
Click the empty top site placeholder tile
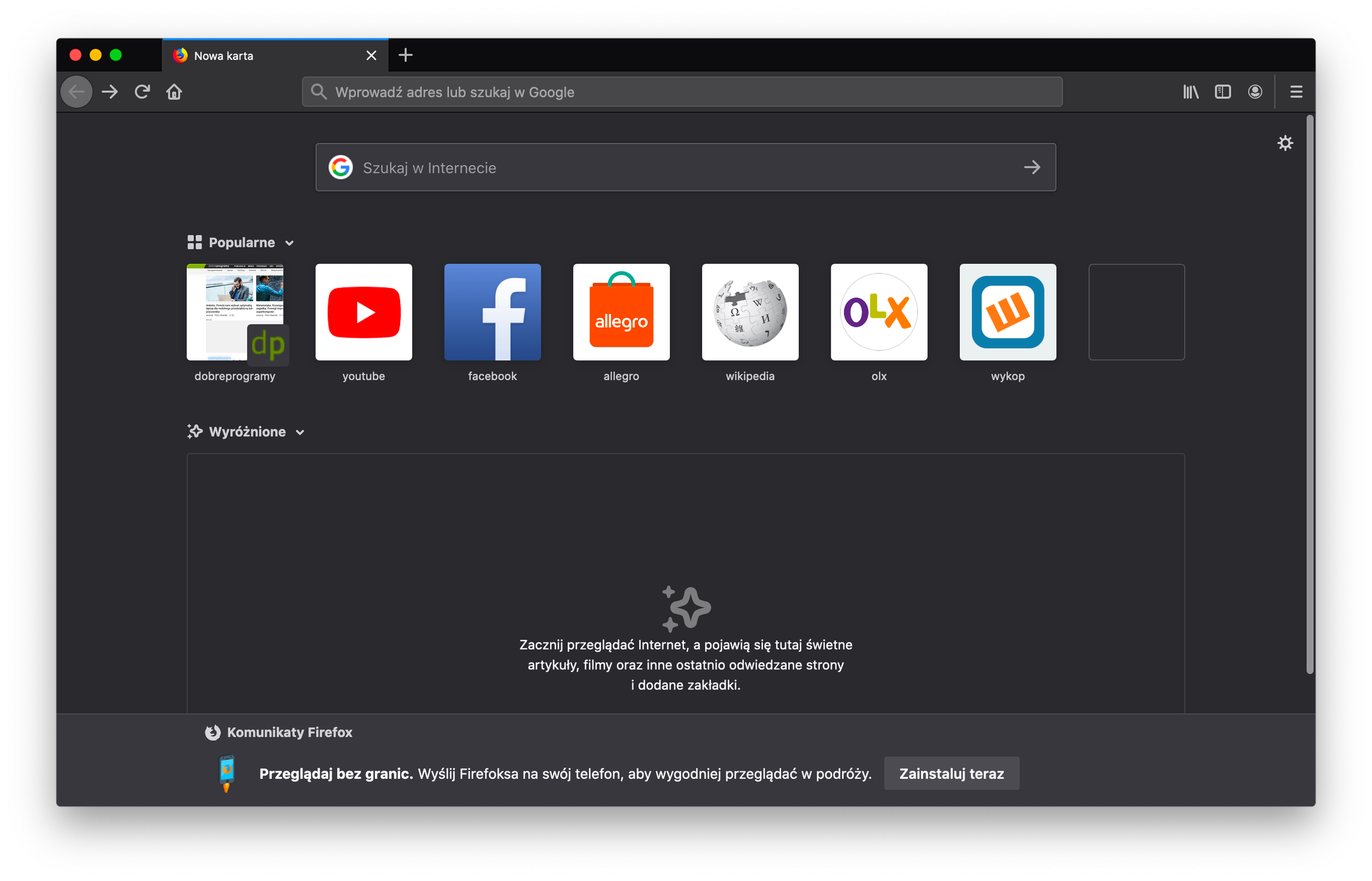[1136, 312]
